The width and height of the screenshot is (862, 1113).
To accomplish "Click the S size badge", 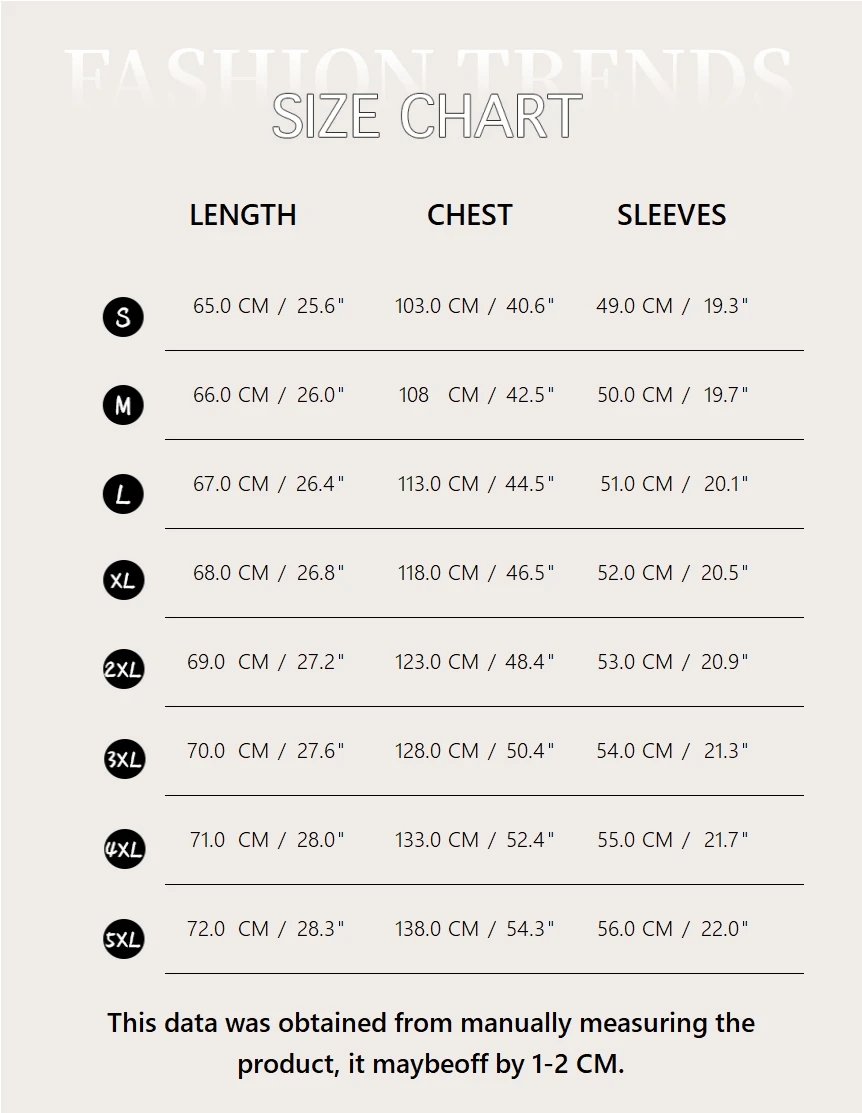I will pyautogui.click(x=123, y=317).
